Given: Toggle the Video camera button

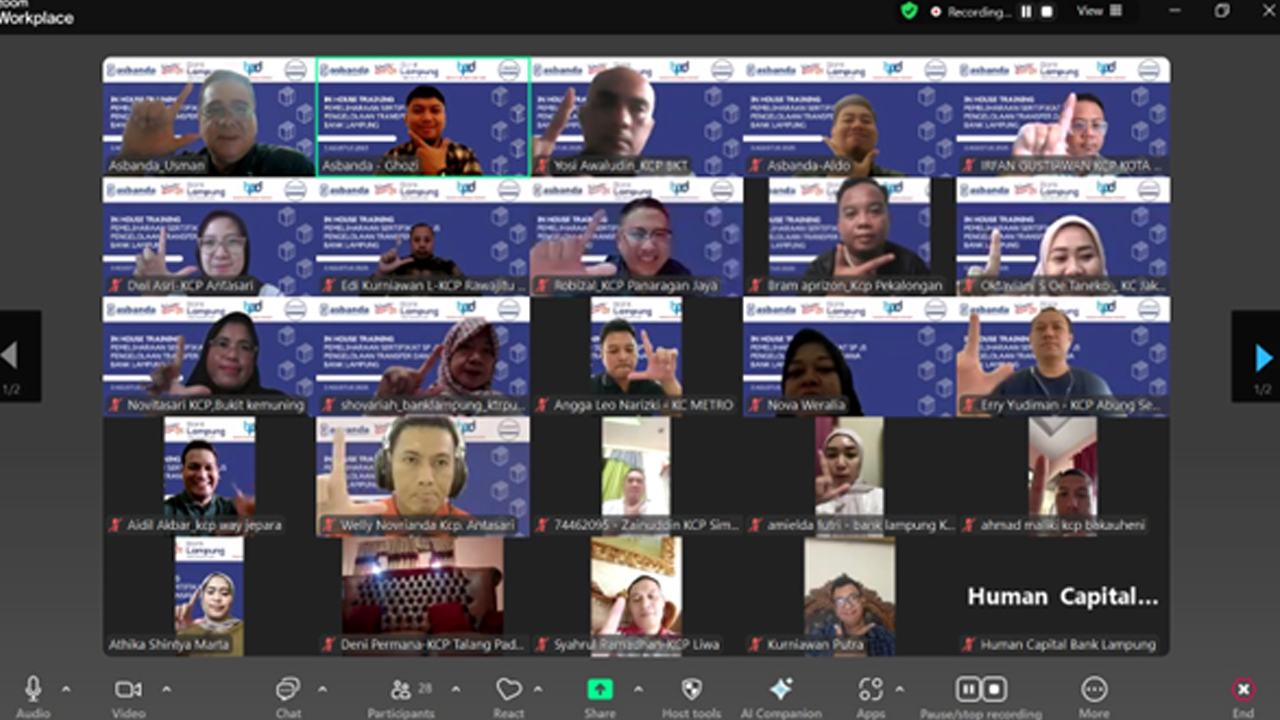Looking at the screenshot, I should 128,689.
